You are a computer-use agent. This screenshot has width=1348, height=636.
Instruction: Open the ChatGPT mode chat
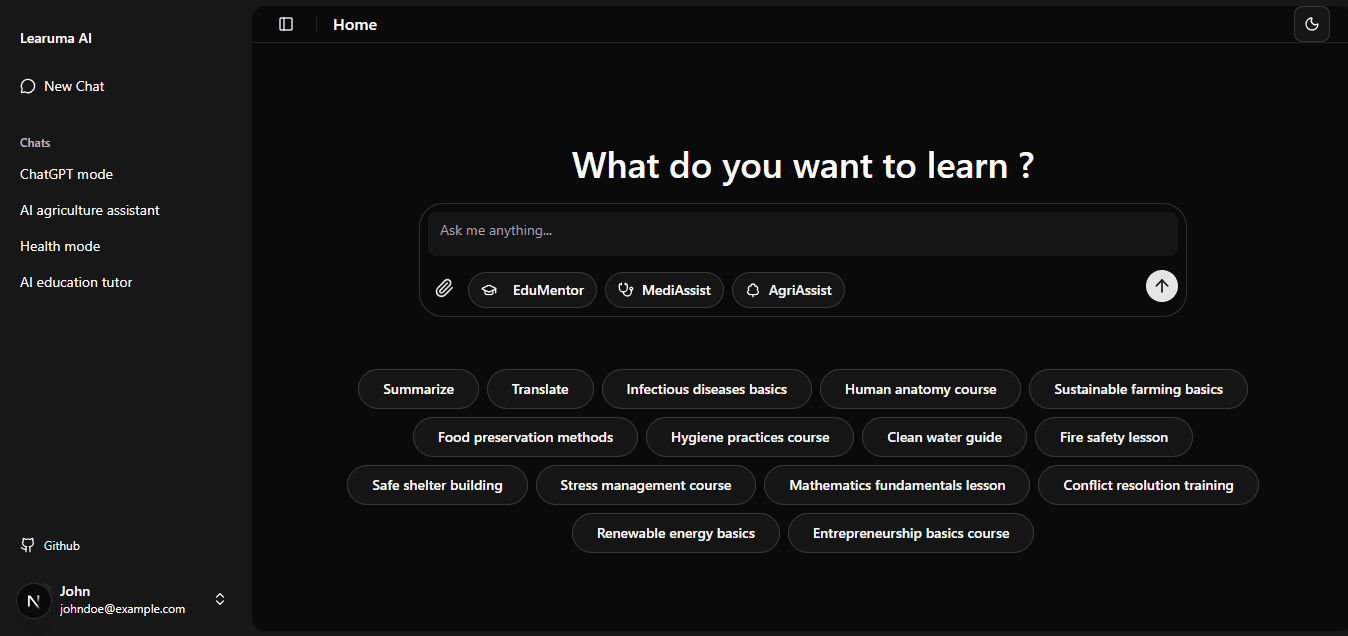[66, 174]
